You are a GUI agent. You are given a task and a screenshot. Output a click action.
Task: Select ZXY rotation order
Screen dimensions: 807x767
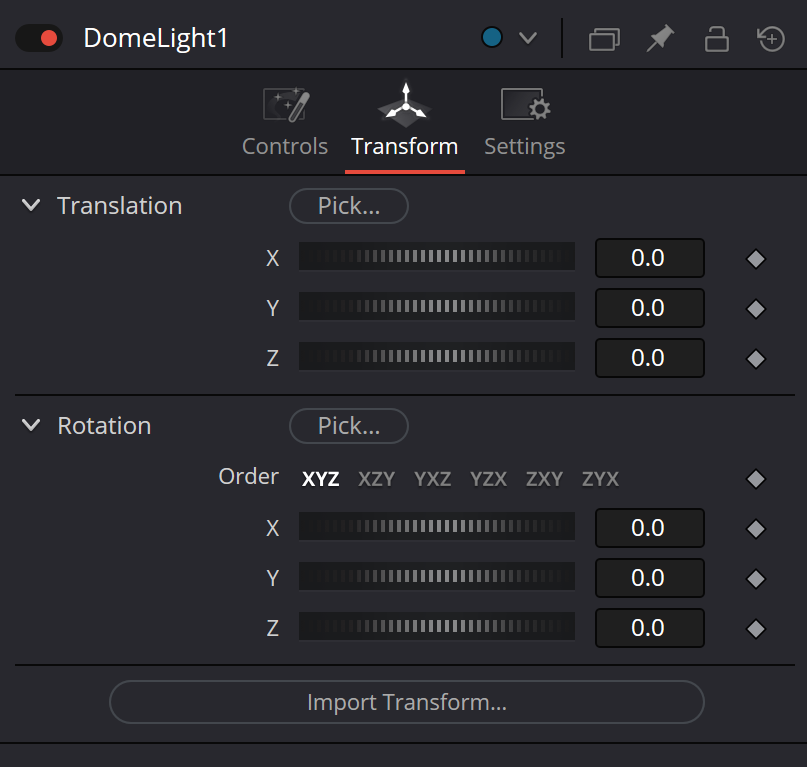tap(545, 479)
